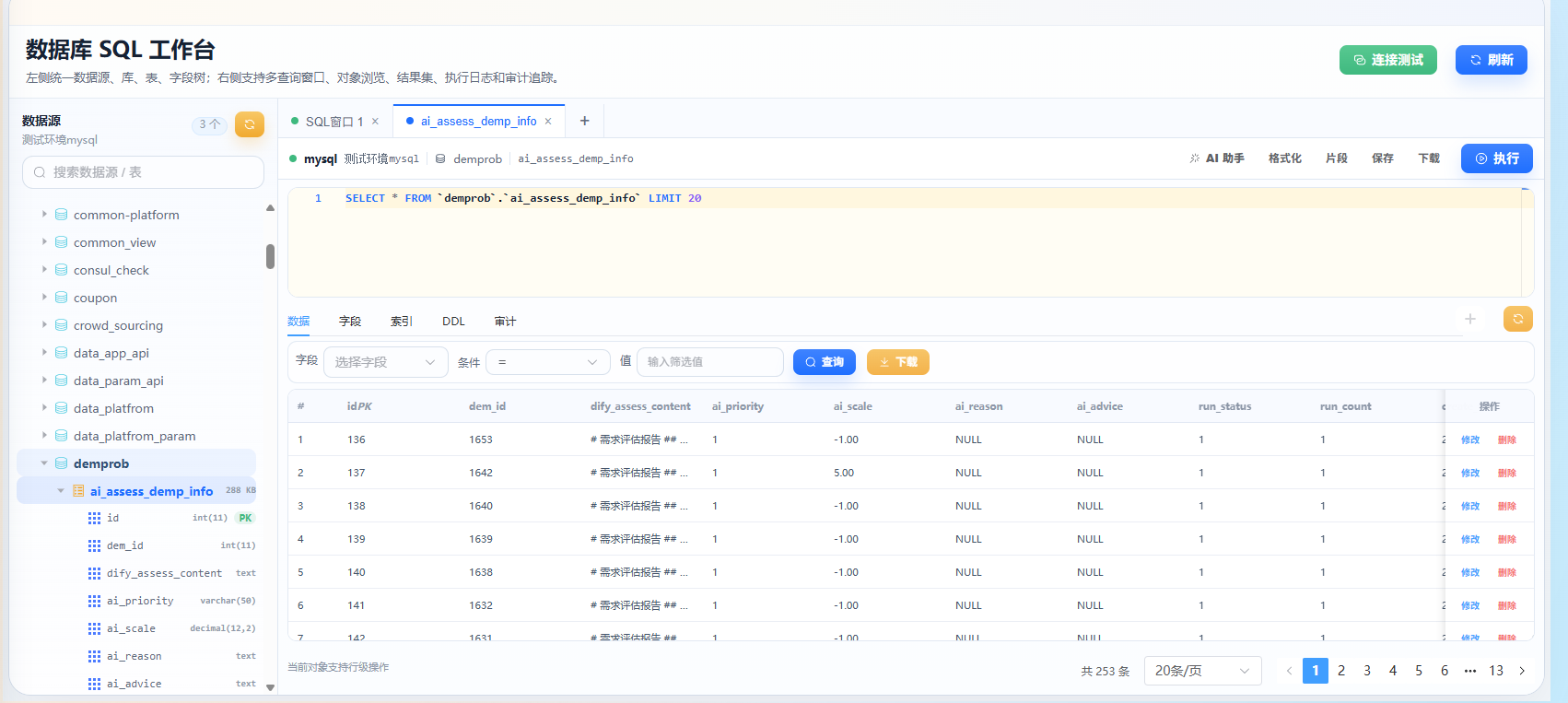Click the 连接测试 button
The width and height of the screenshot is (1568, 703).
(1388, 60)
